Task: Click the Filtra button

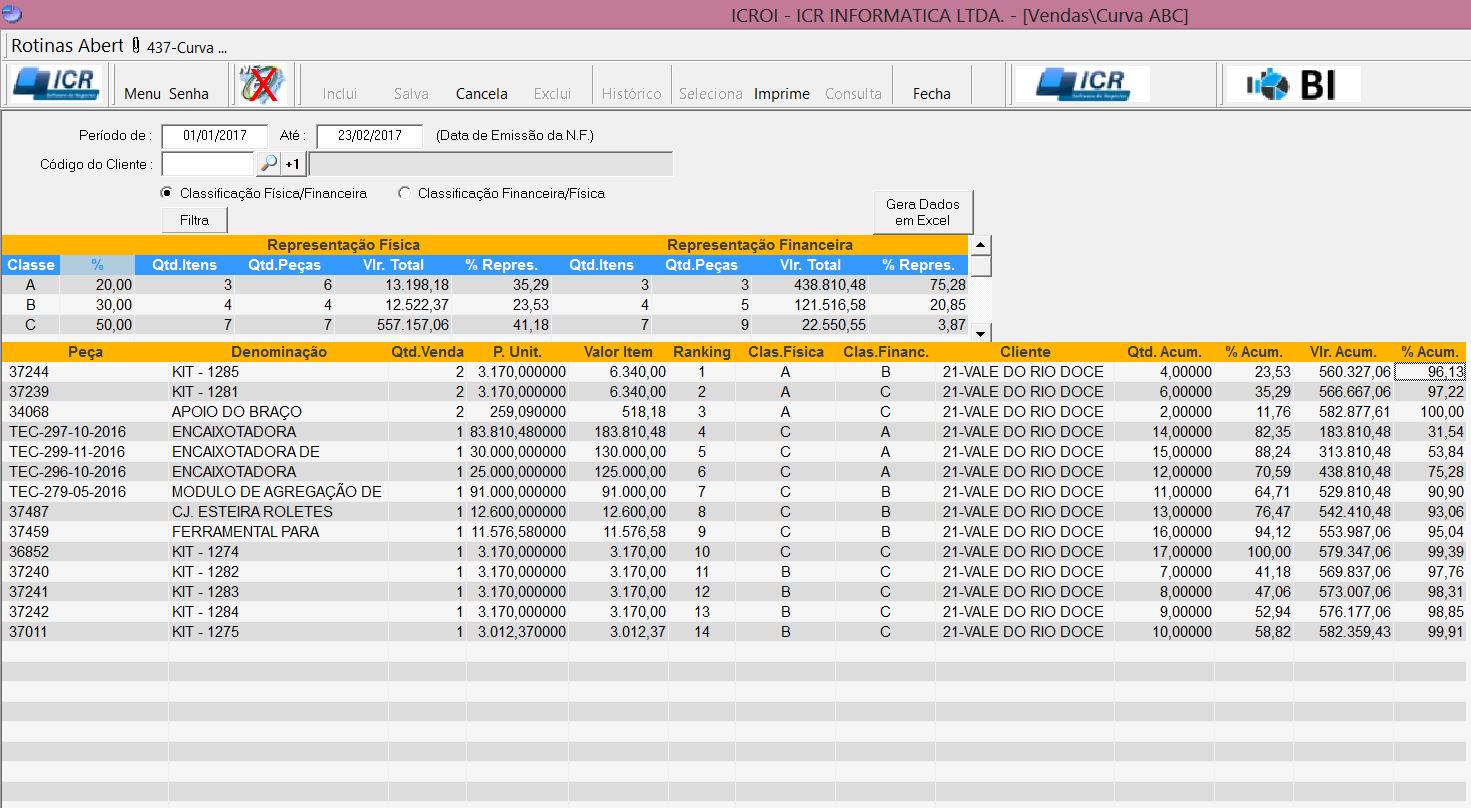Action: [194, 220]
